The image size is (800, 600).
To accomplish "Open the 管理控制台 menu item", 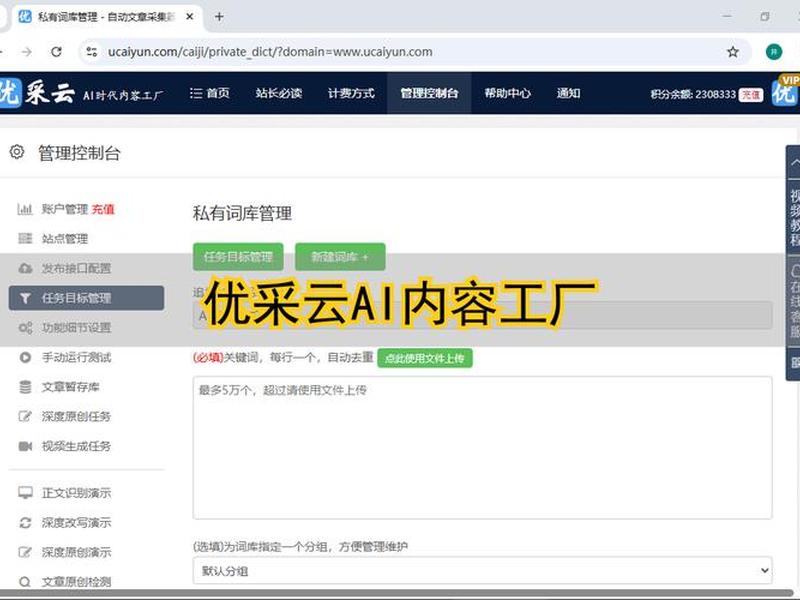I will tap(429, 93).
